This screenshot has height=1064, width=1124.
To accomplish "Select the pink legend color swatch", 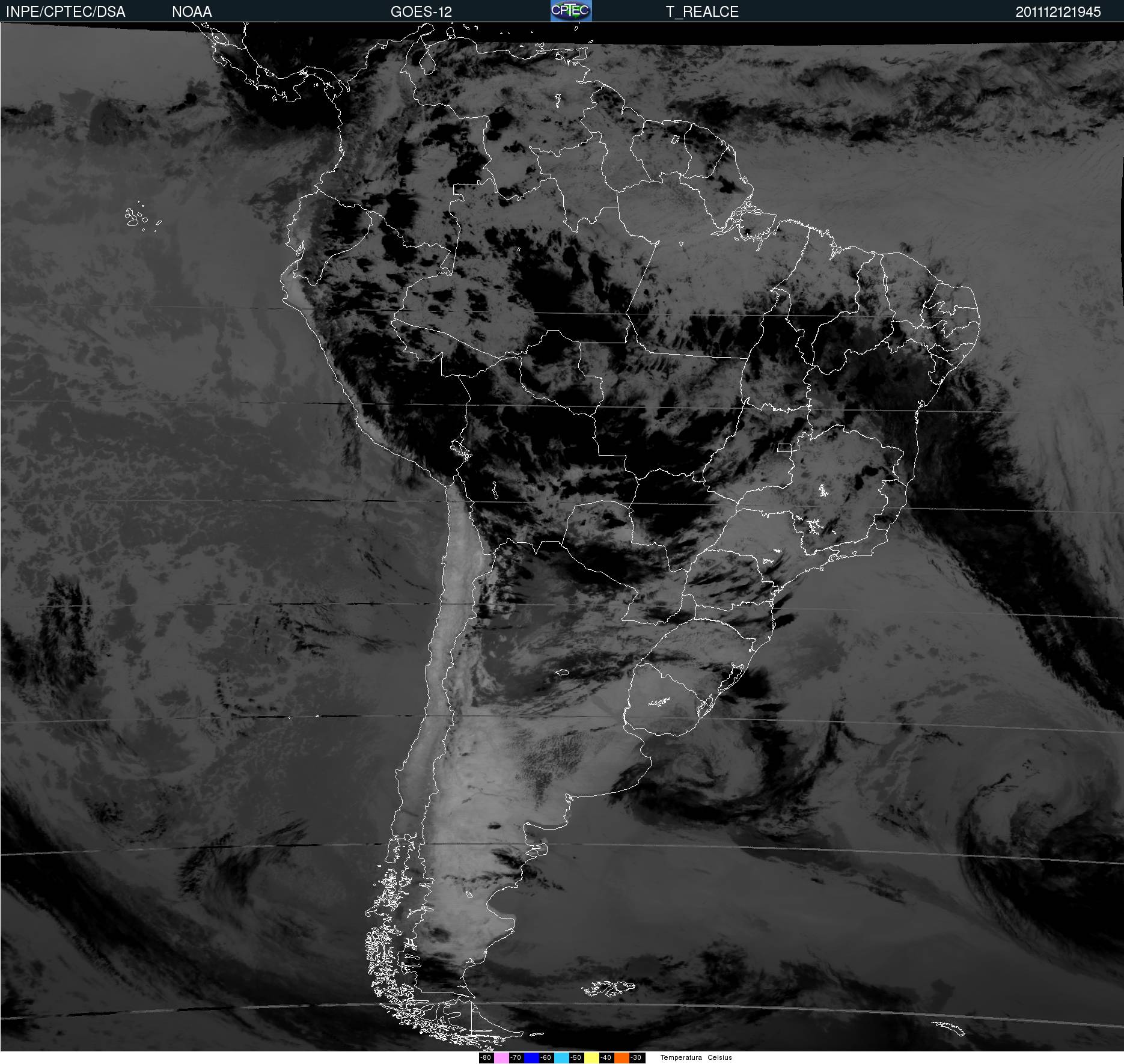I will click(501, 1058).
